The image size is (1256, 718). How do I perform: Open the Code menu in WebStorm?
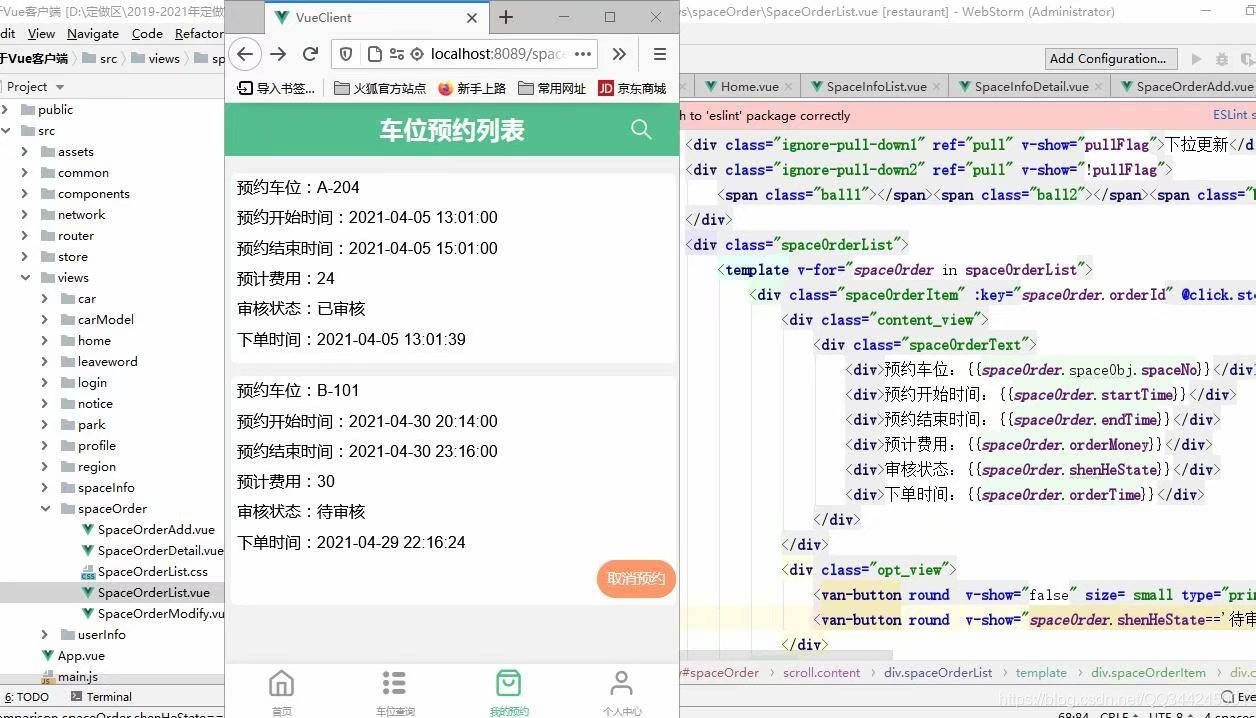[147, 33]
